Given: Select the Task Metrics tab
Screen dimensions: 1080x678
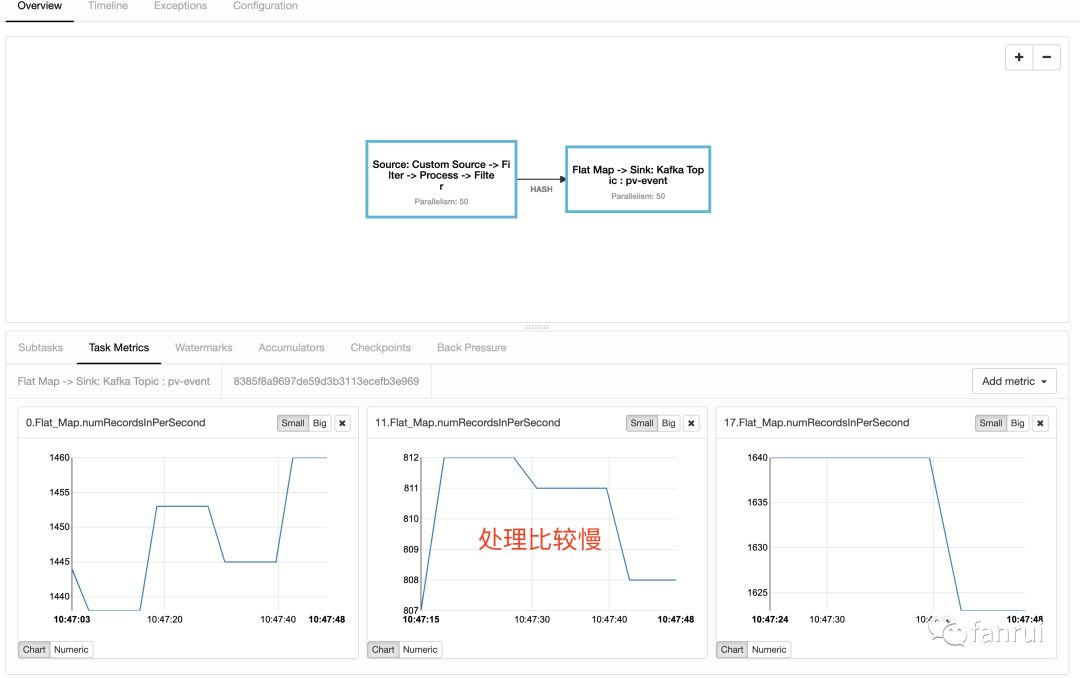Looking at the screenshot, I should click(118, 347).
